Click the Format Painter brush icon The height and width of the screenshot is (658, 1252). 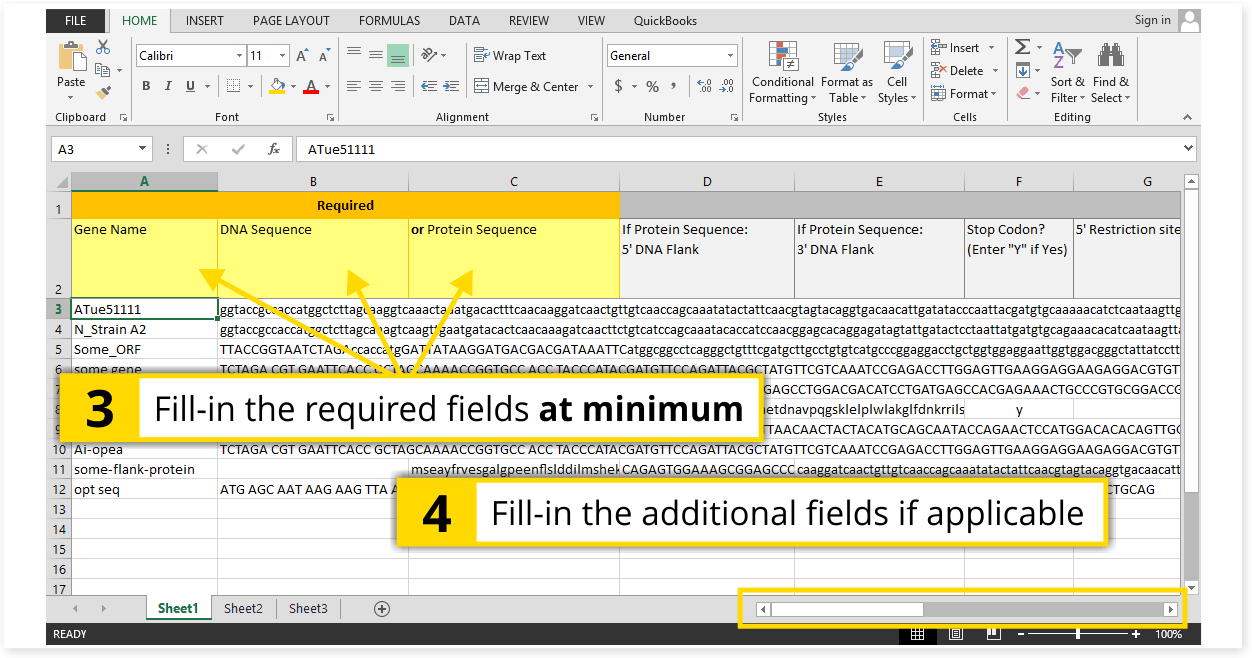(x=103, y=92)
